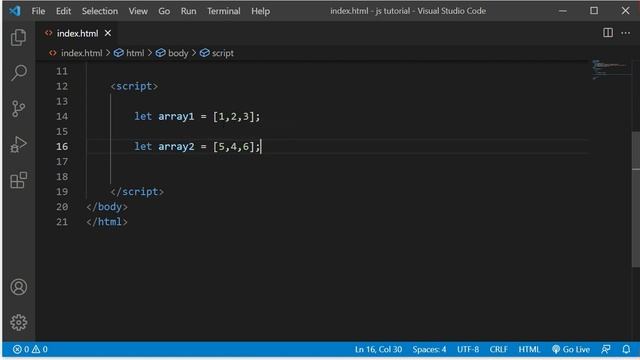The image size is (640, 360).
Task: Click the vertical editor scrollbar
Action: [x=636, y=199]
